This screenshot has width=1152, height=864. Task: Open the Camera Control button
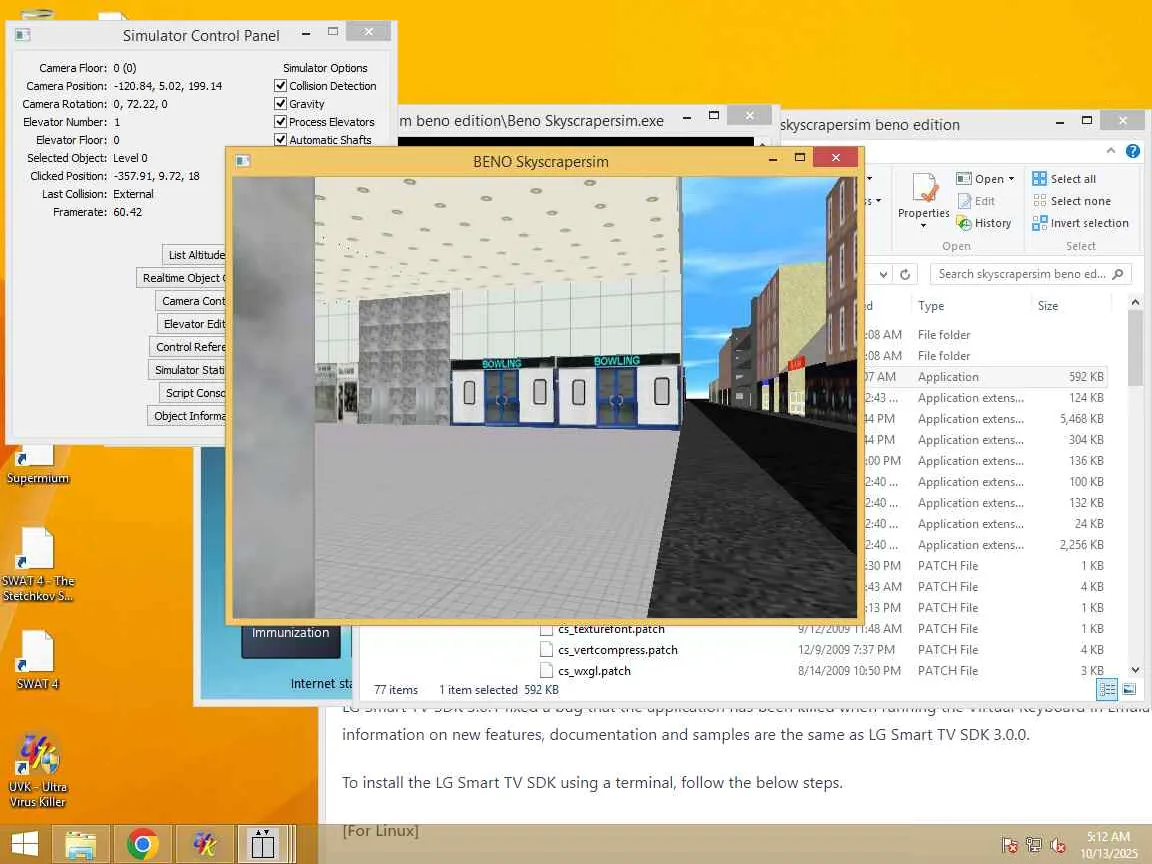(192, 301)
